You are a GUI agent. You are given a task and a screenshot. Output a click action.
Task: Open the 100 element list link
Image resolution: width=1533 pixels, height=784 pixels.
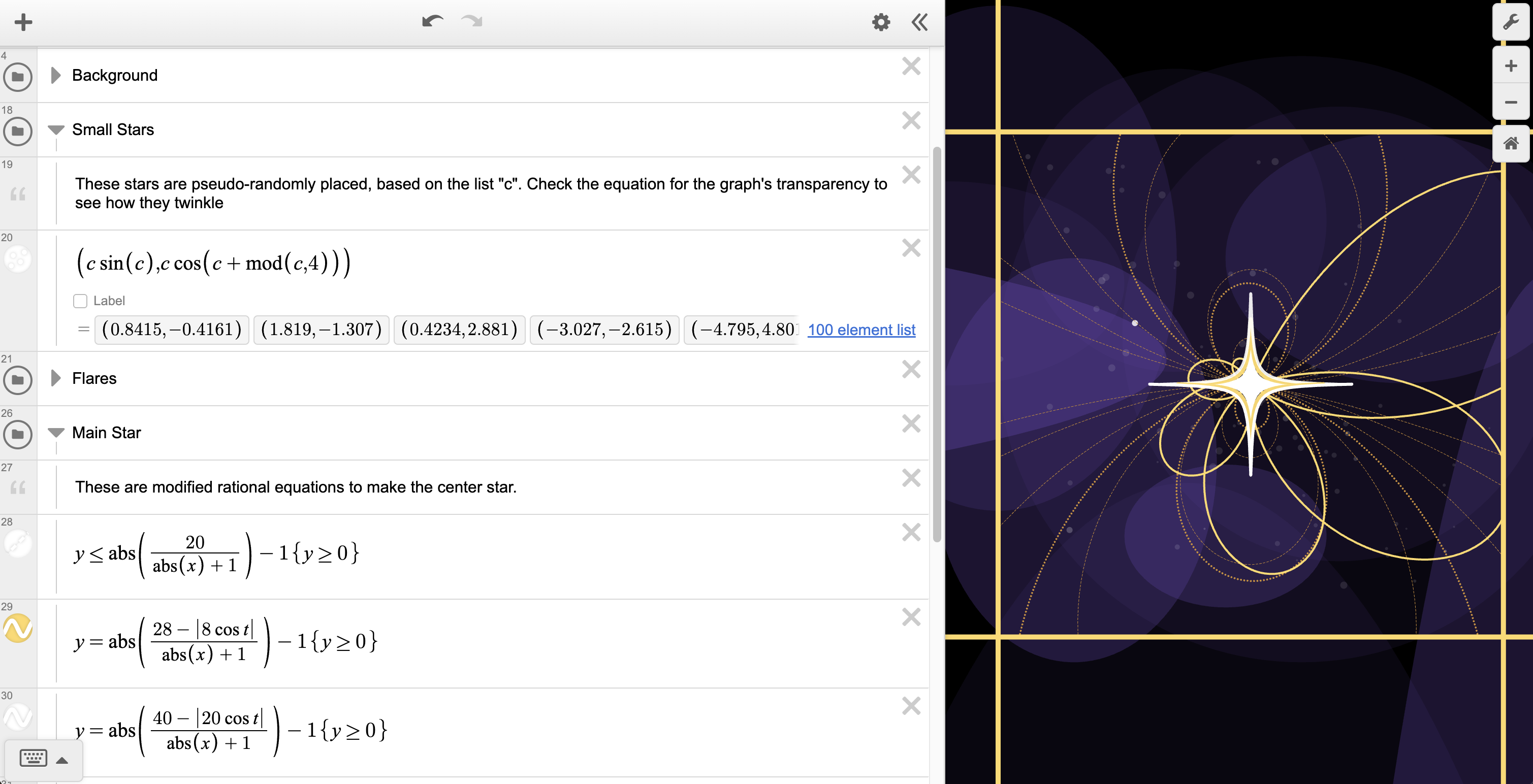pyautogui.click(x=860, y=330)
